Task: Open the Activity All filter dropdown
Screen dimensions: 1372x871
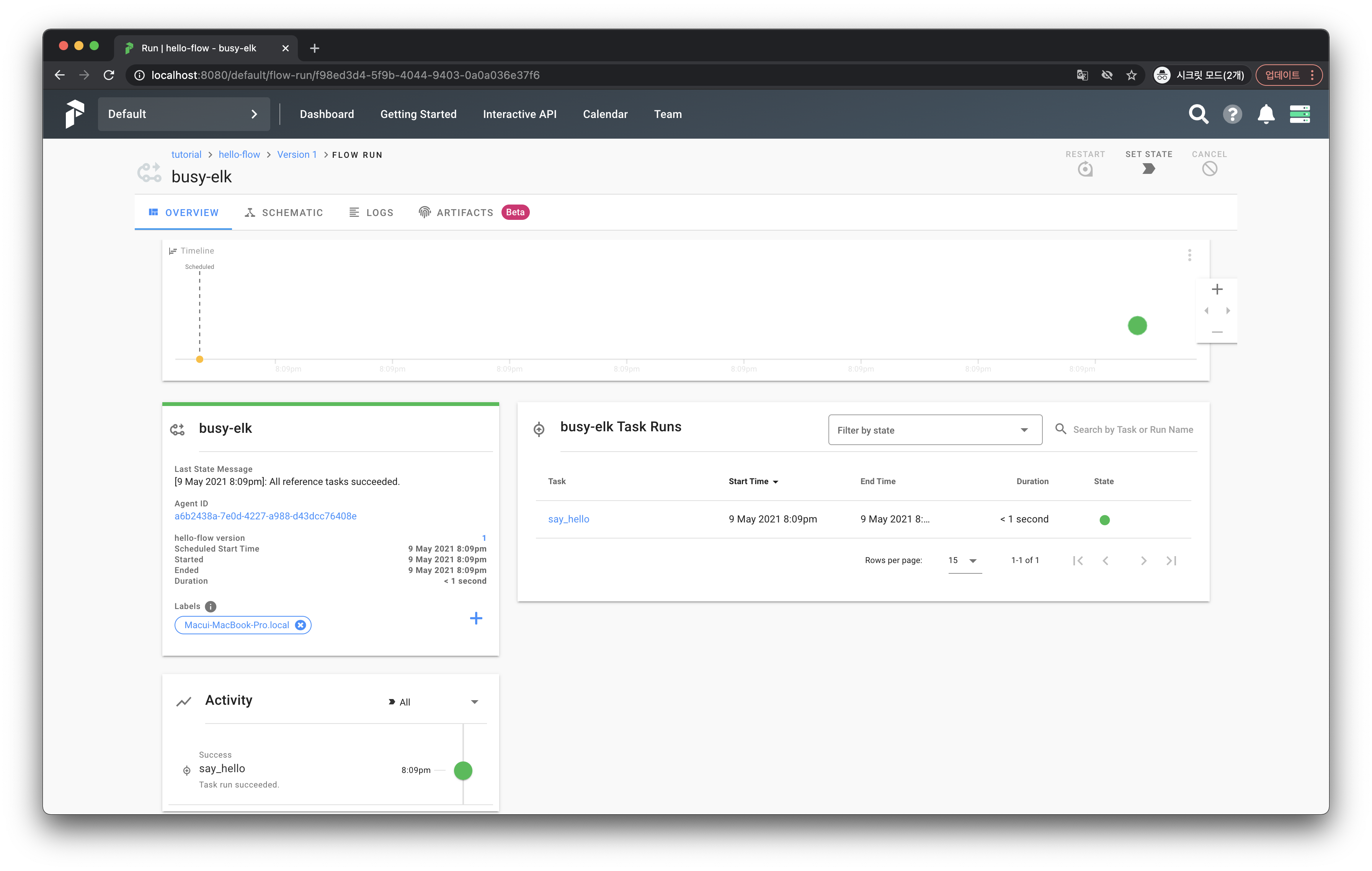Action: click(433, 702)
